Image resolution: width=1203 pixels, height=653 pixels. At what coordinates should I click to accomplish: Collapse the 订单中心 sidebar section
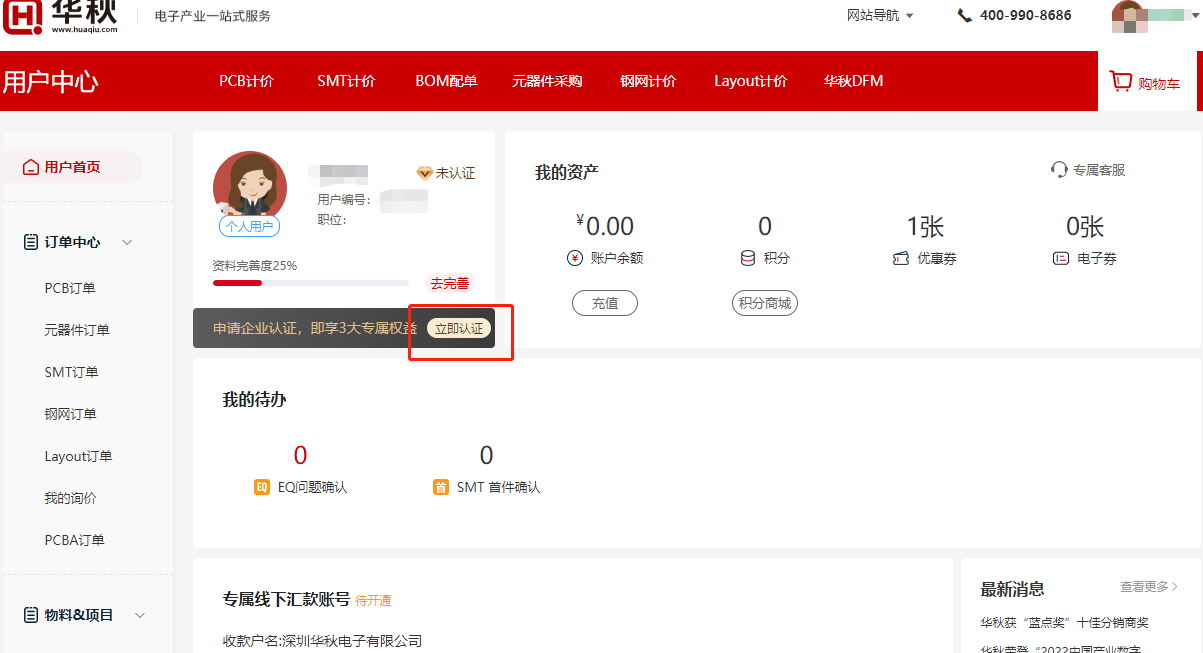click(x=127, y=242)
